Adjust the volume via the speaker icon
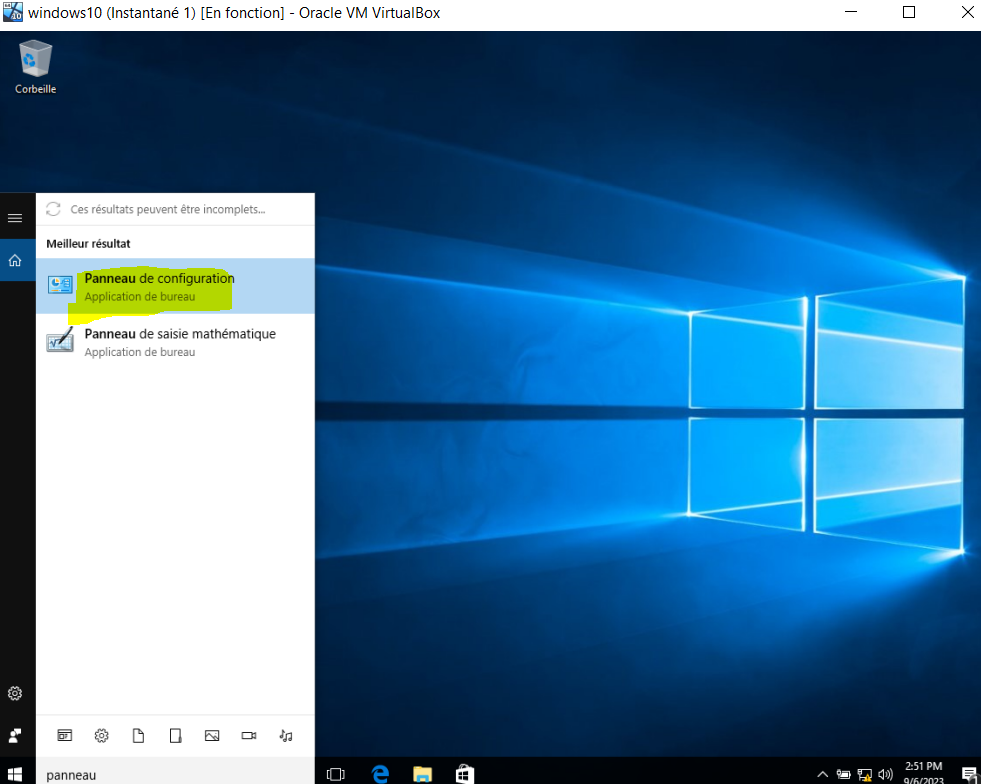 coord(884,773)
